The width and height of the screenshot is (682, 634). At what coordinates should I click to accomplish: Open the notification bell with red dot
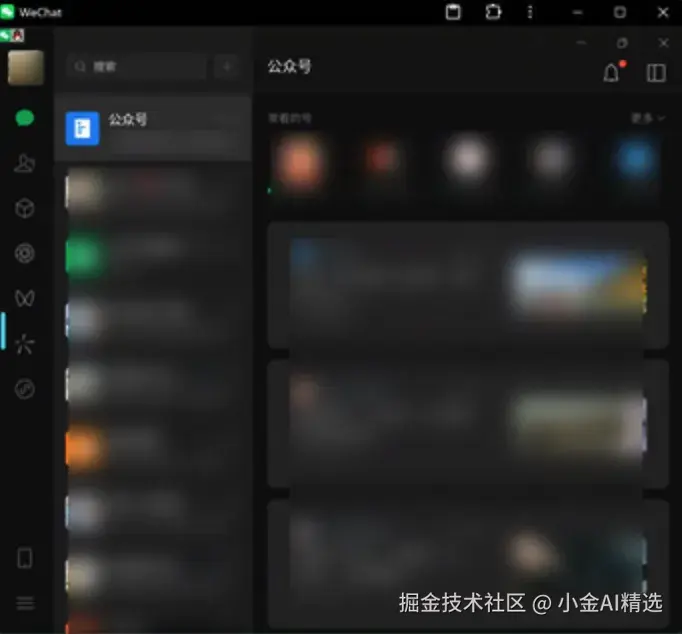point(612,72)
